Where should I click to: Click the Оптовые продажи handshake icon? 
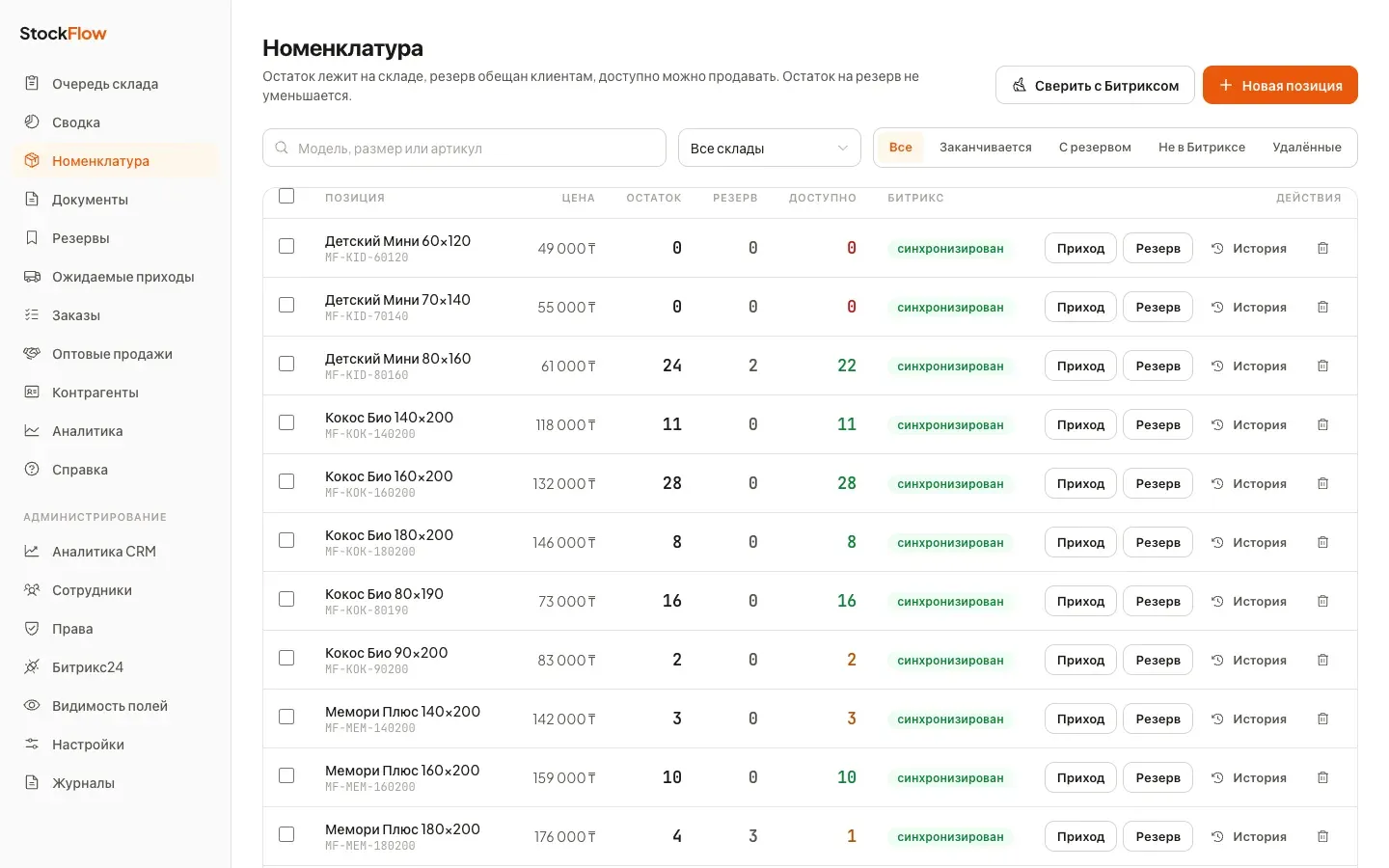point(32,353)
